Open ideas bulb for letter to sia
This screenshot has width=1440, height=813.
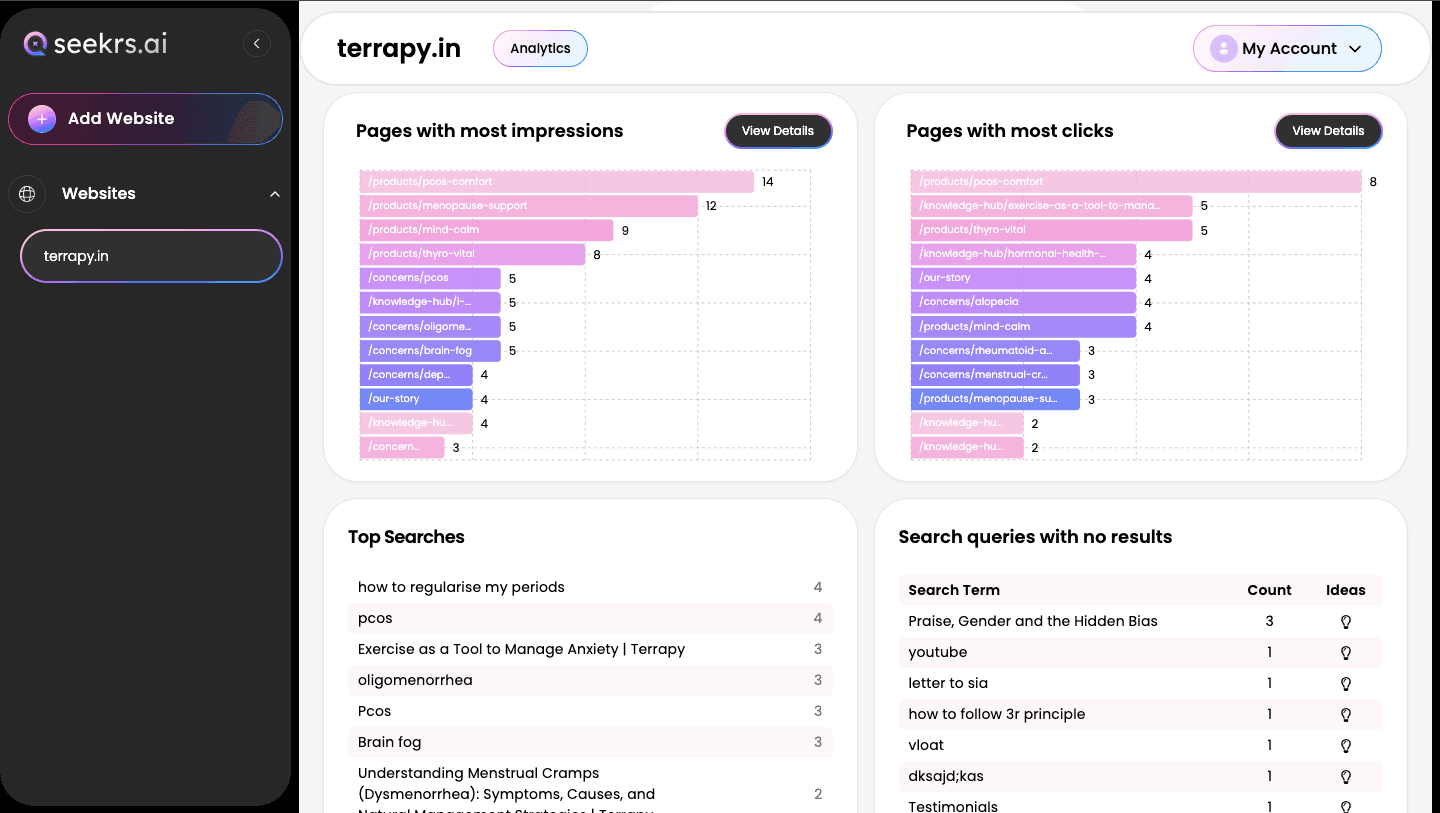click(x=1346, y=684)
